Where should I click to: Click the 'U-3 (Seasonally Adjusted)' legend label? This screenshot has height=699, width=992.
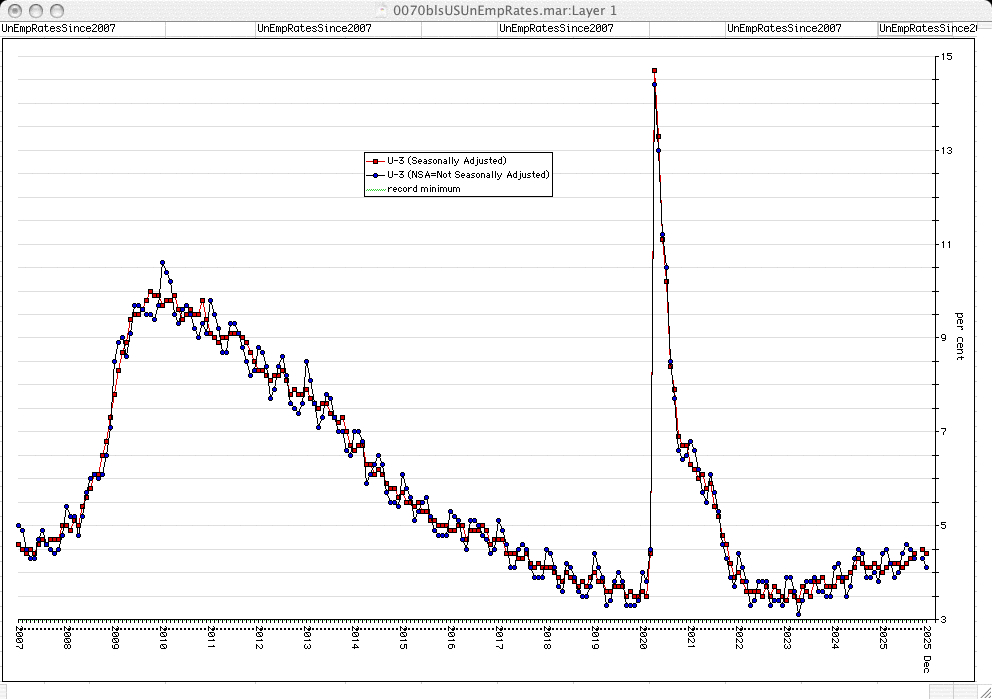[x=447, y=161]
